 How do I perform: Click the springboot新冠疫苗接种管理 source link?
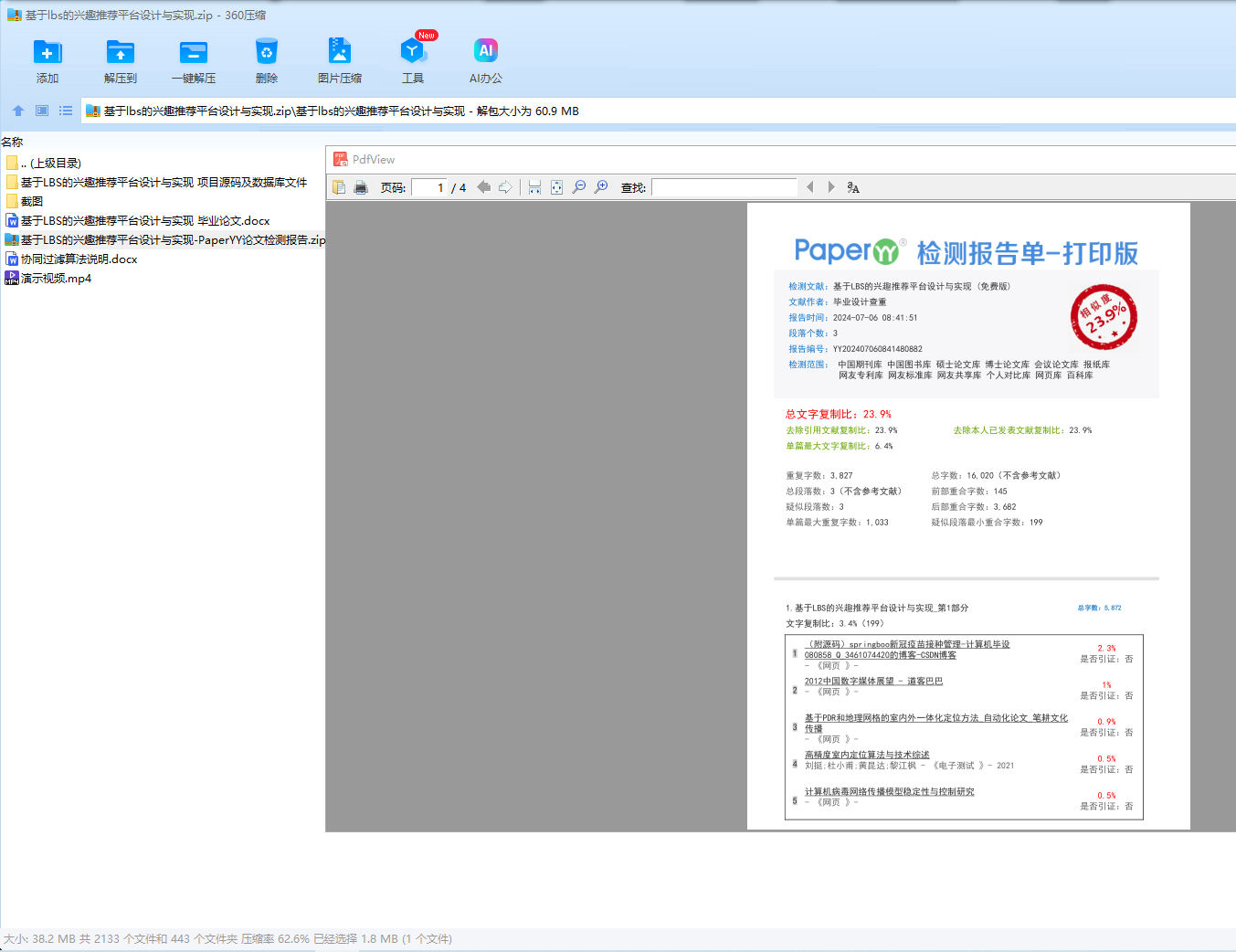coord(907,650)
